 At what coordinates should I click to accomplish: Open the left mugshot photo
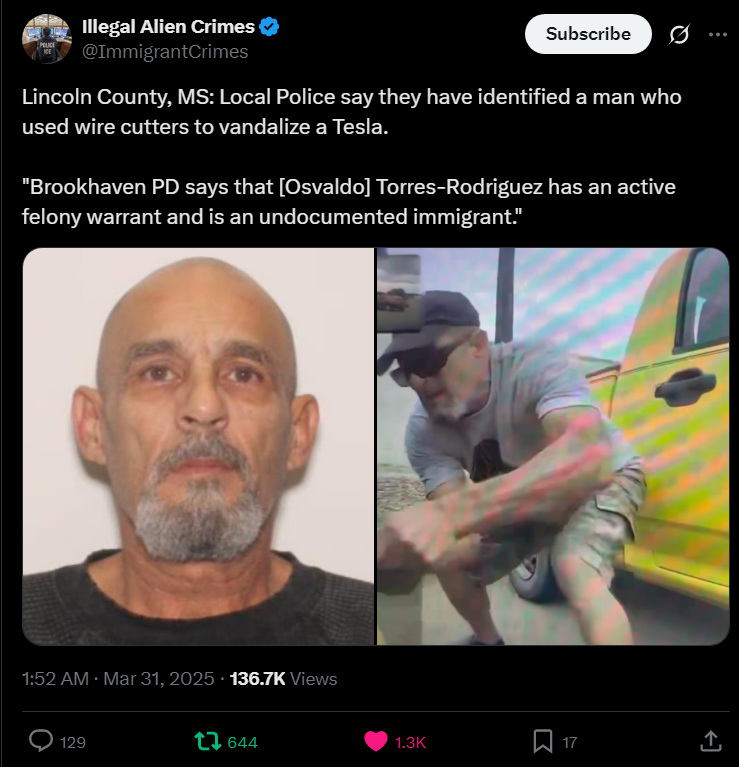(x=199, y=446)
